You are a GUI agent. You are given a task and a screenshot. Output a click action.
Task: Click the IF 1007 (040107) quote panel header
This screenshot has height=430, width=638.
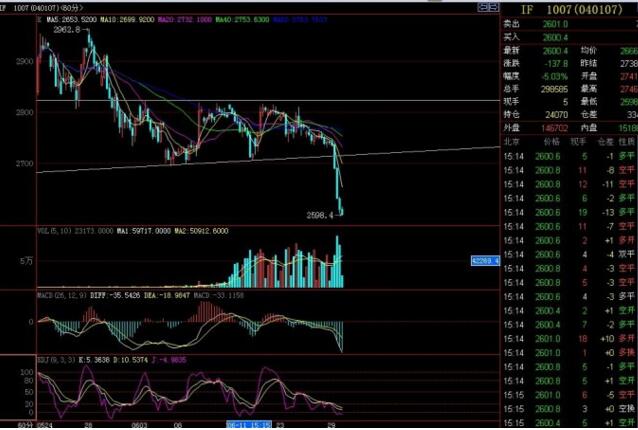point(567,8)
